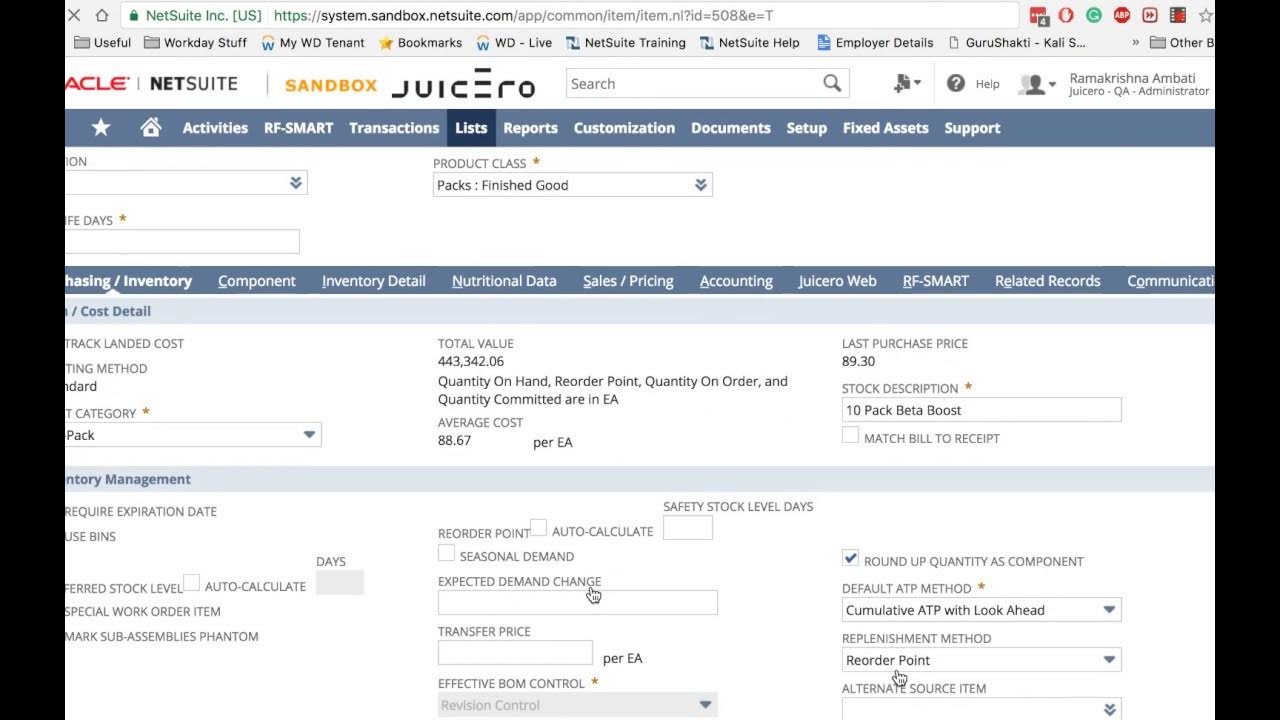1280x720 pixels.
Task: Open the Shortcuts star in navigation bar
Action: (x=101, y=128)
